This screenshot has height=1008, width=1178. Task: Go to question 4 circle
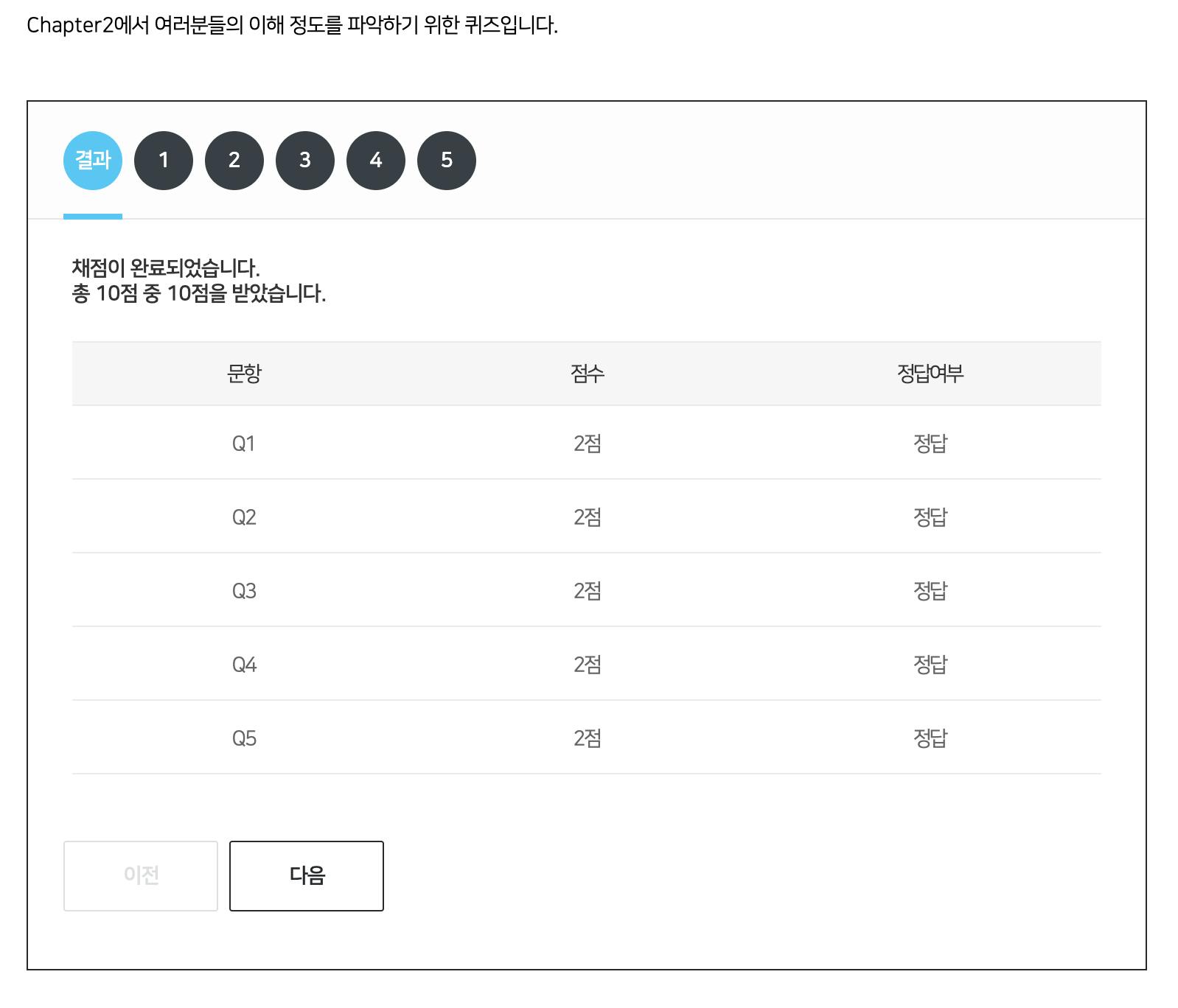tap(376, 161)
